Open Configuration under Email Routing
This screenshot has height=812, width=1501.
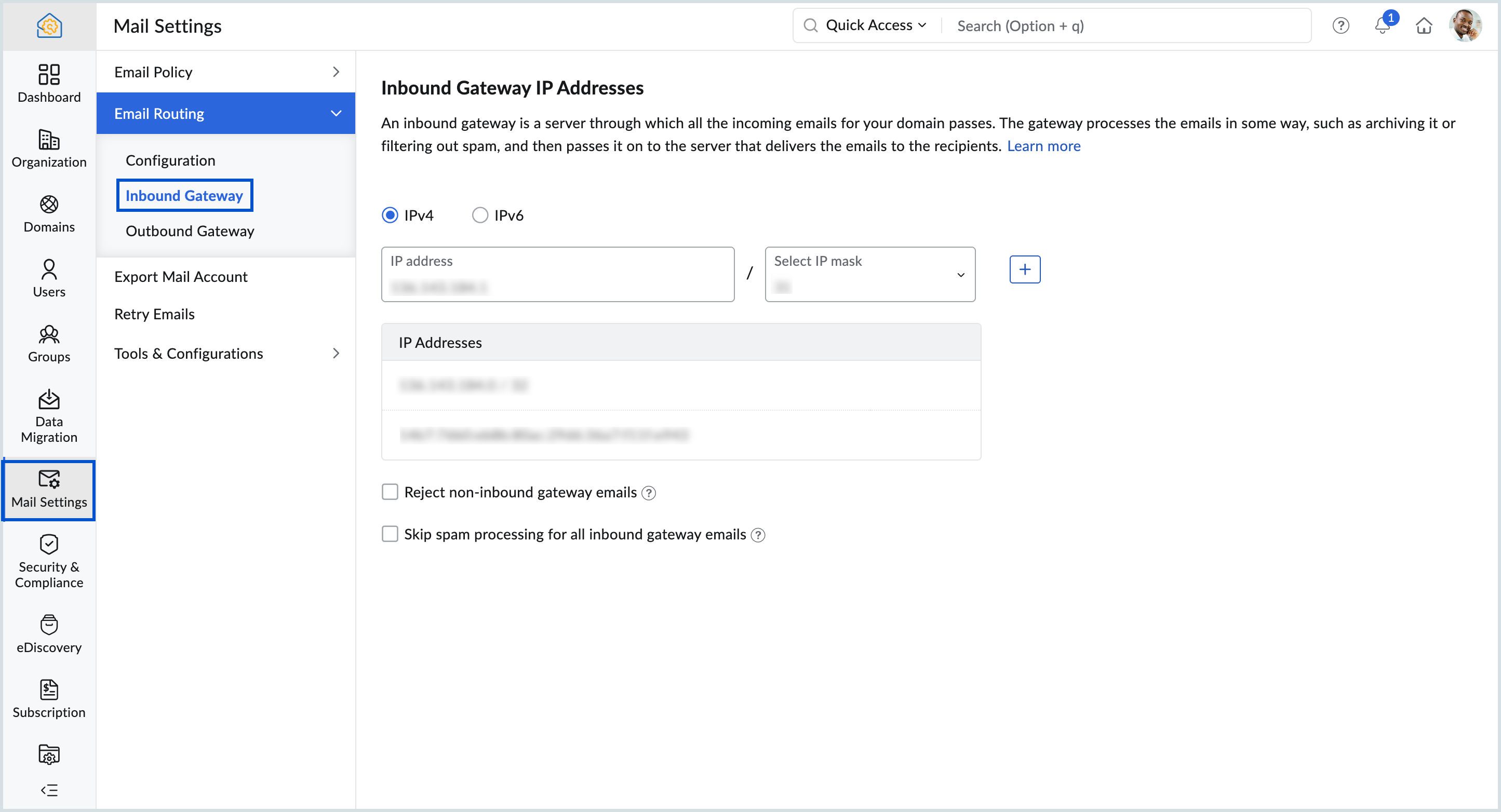tap(170, 160)
